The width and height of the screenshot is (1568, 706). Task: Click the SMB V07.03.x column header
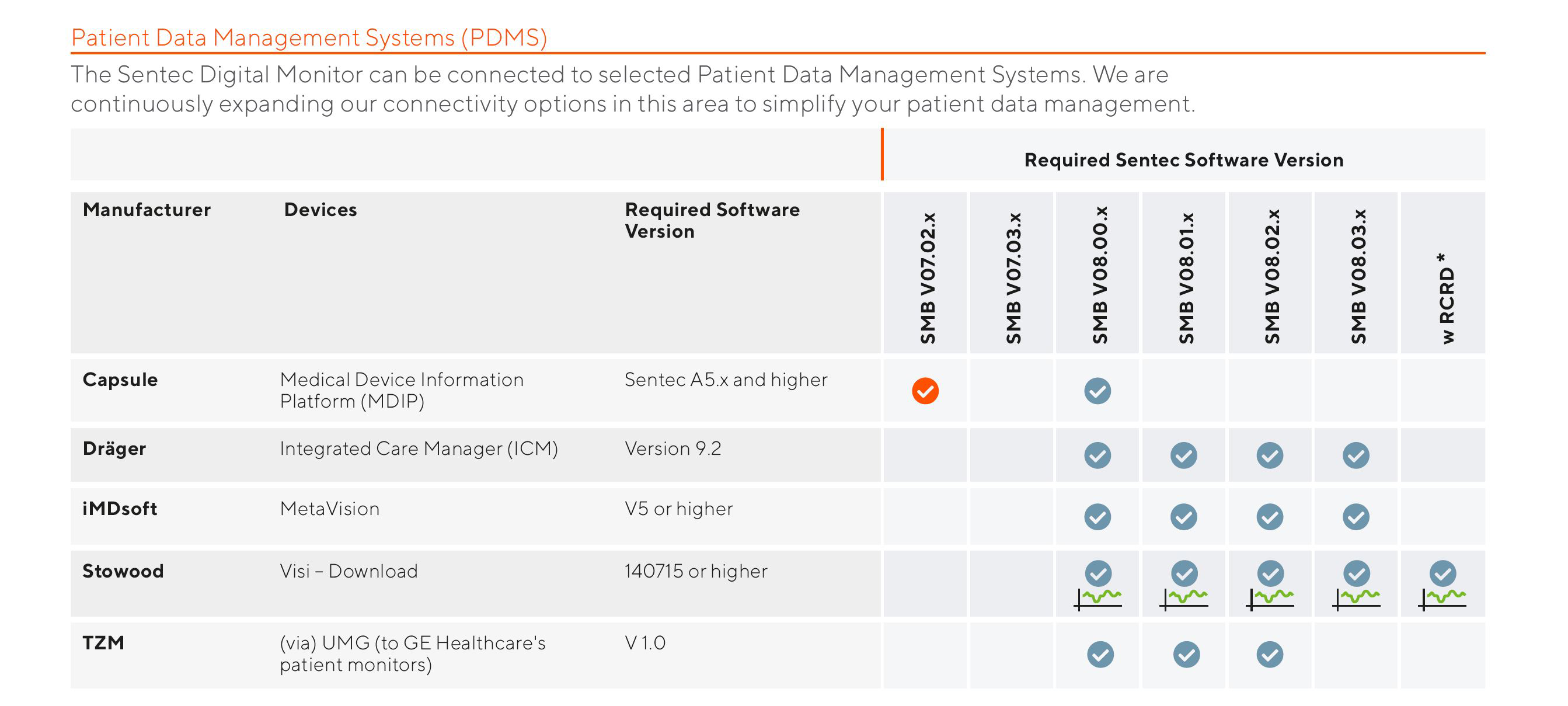pyautogui.click(x=1013, y=278)
